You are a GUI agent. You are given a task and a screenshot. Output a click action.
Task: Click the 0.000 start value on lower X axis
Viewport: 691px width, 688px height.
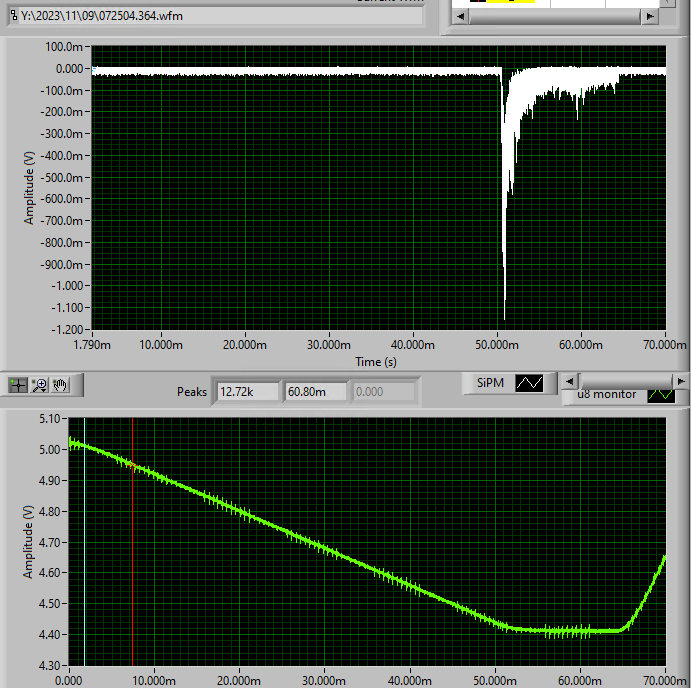[x=69, y=681]
